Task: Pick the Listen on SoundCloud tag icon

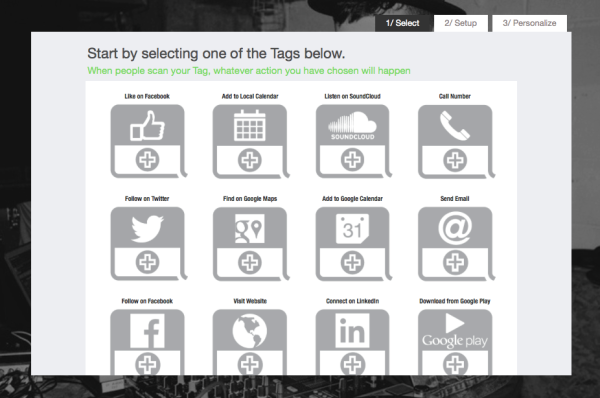Action: tap(352, 126)
